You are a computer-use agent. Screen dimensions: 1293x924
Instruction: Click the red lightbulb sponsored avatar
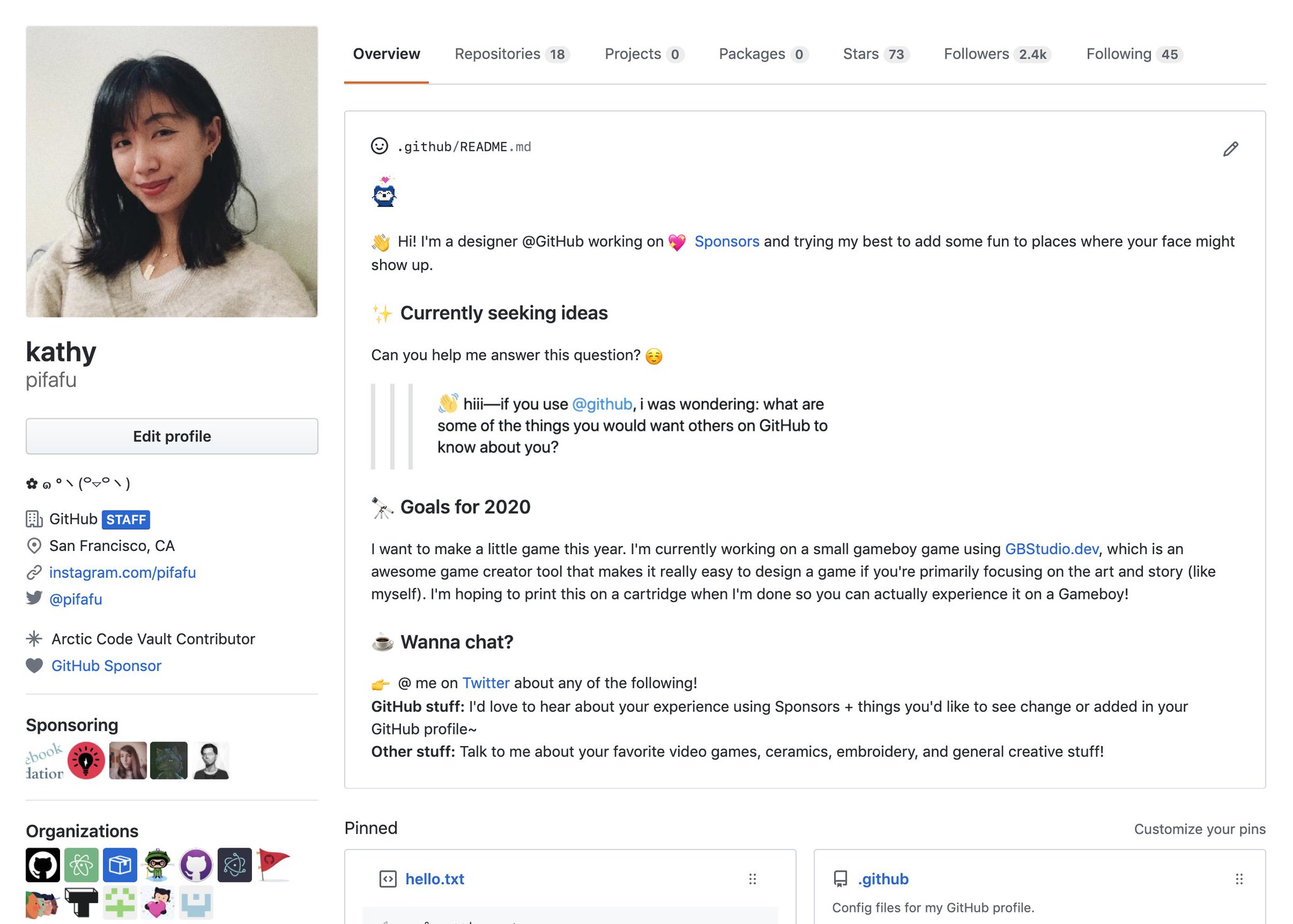[x=86, y=761]
